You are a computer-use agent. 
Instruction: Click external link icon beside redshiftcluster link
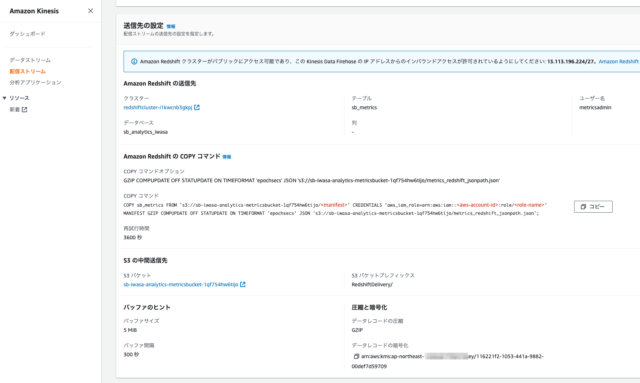[x=197, y=107]
